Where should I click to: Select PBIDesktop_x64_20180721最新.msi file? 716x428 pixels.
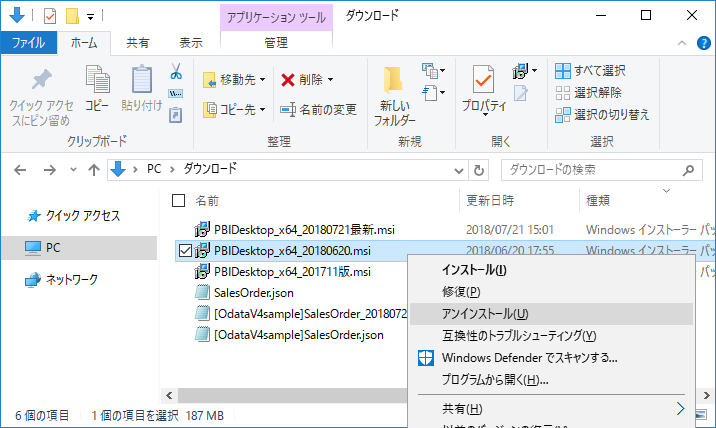[x=304, y=230]
